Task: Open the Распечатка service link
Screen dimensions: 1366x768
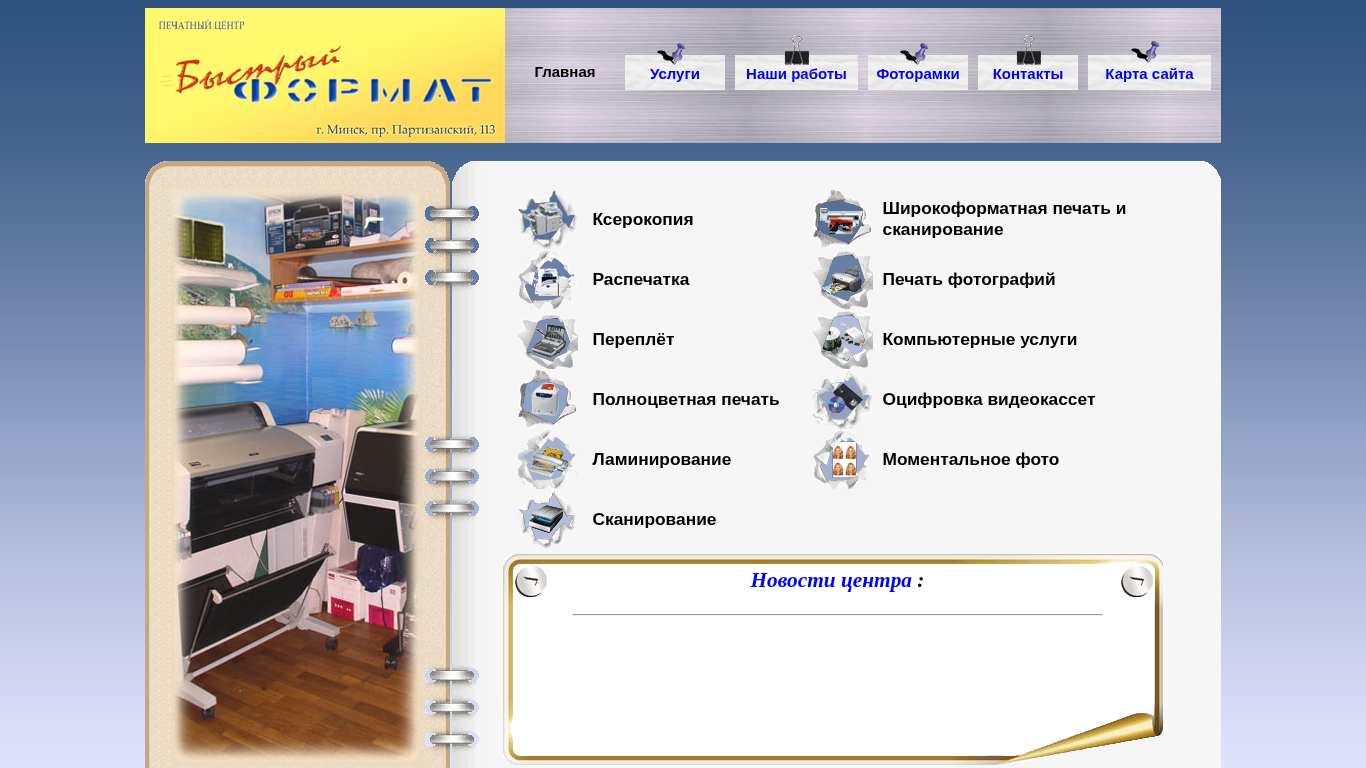Action: 641,279
